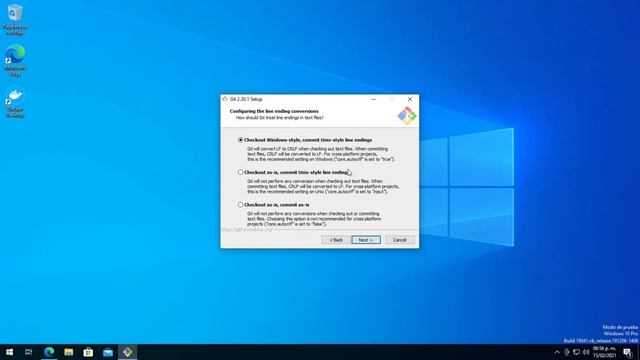
Task: Show hidden system tray icons
Action: (x=557, y=352)
